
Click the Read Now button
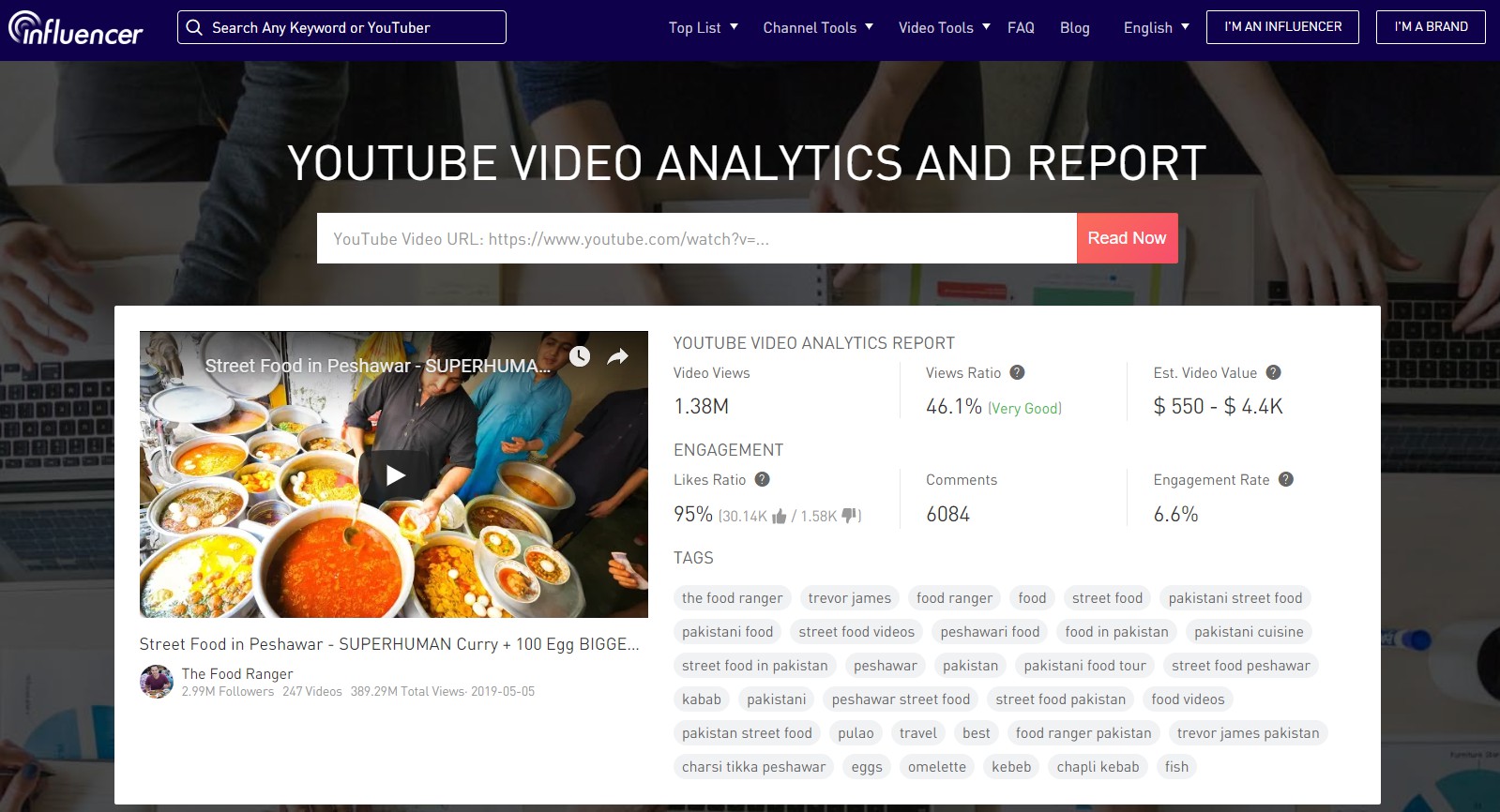[x=1127, y=238]
